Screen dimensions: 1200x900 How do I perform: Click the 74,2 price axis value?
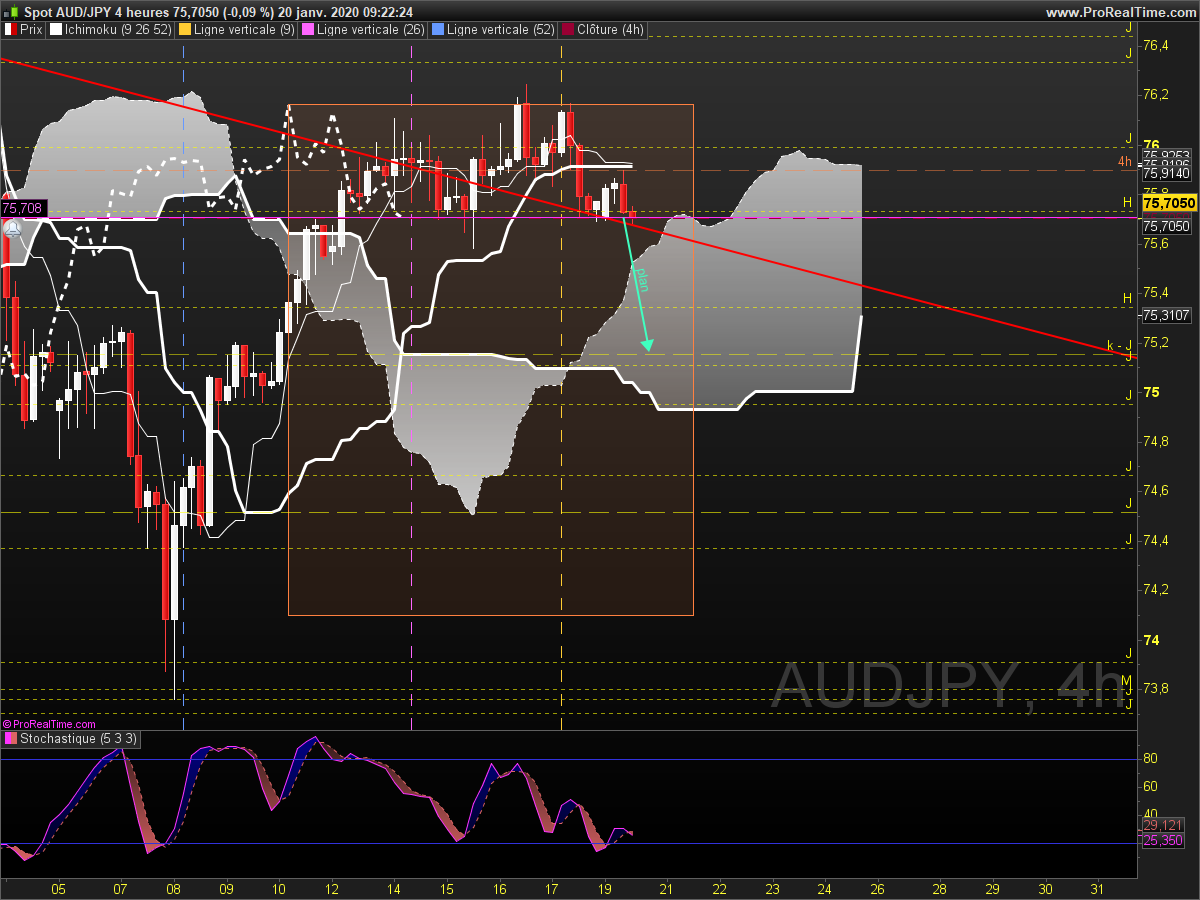pyautogui.click(x=1155, y=589)
